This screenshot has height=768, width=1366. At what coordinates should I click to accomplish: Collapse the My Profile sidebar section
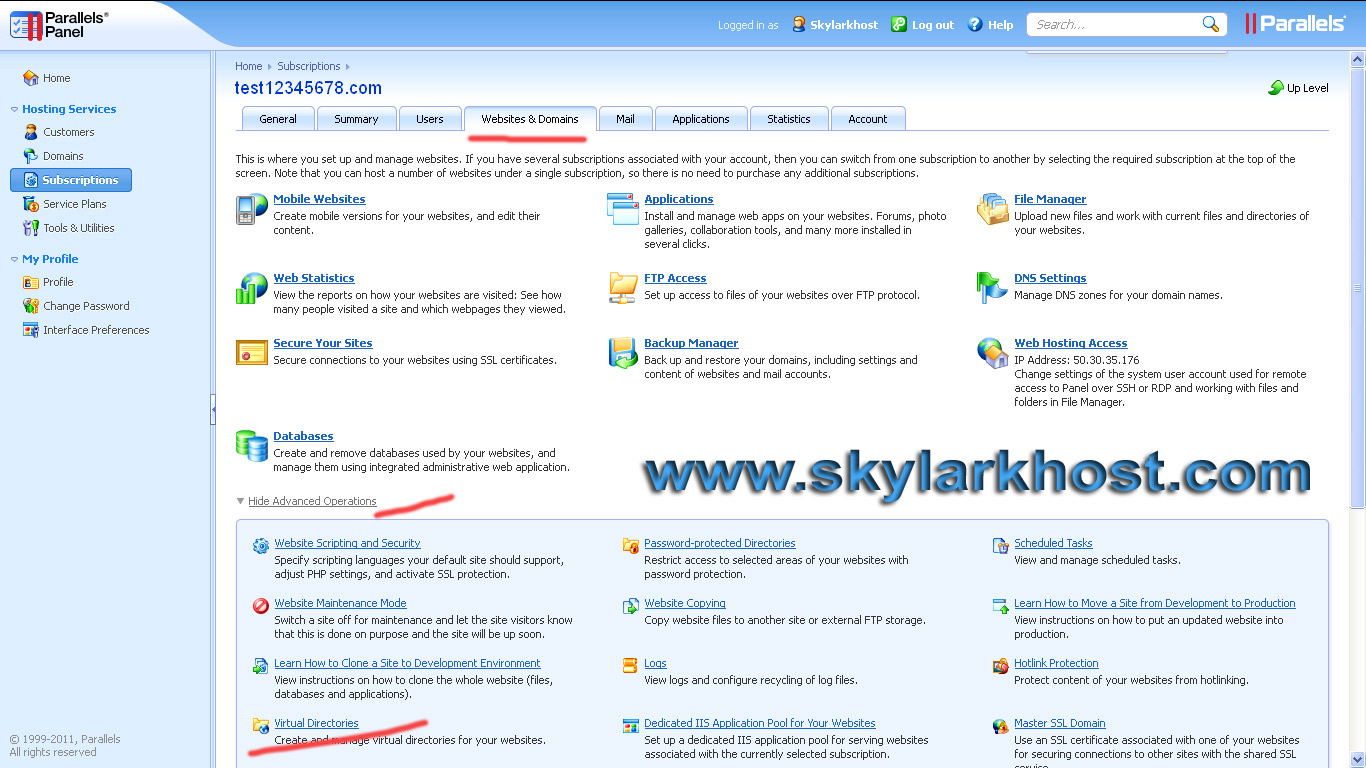[14, 259]
